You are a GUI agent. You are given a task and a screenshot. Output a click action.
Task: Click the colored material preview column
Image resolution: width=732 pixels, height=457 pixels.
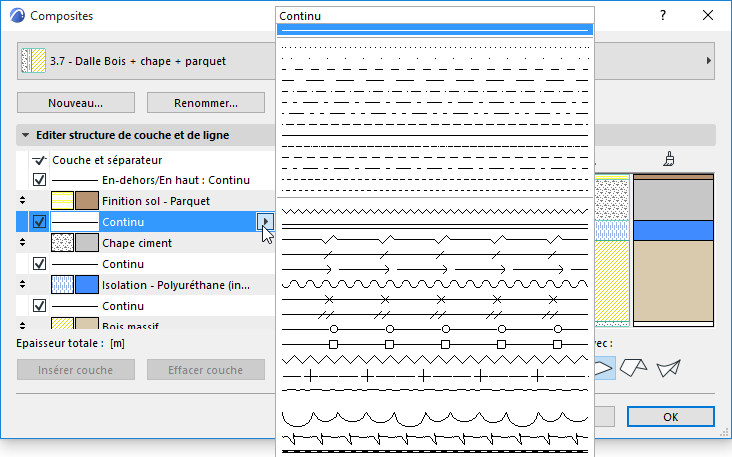(673, 250)
